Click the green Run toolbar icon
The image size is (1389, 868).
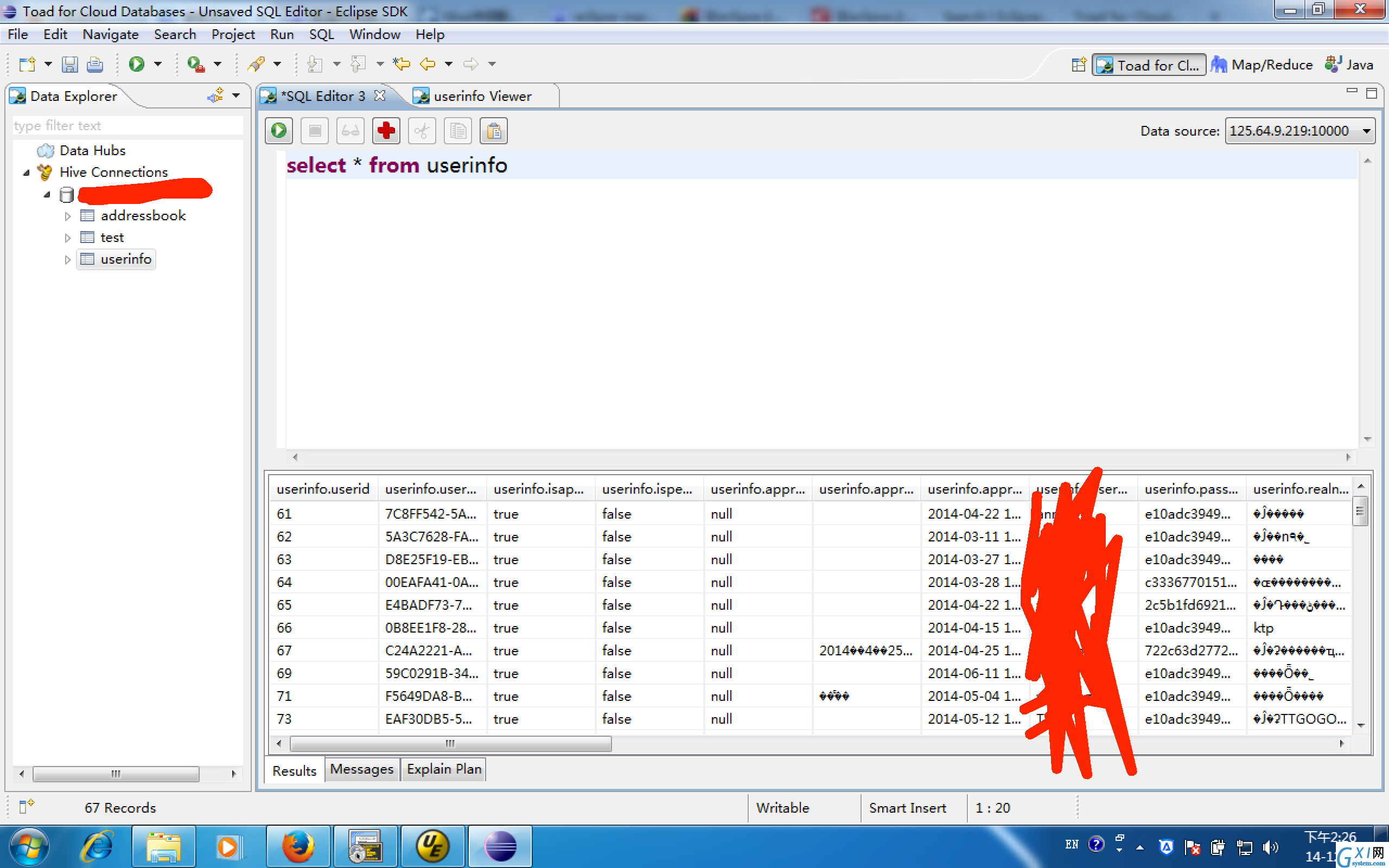(x=137, y=63)
